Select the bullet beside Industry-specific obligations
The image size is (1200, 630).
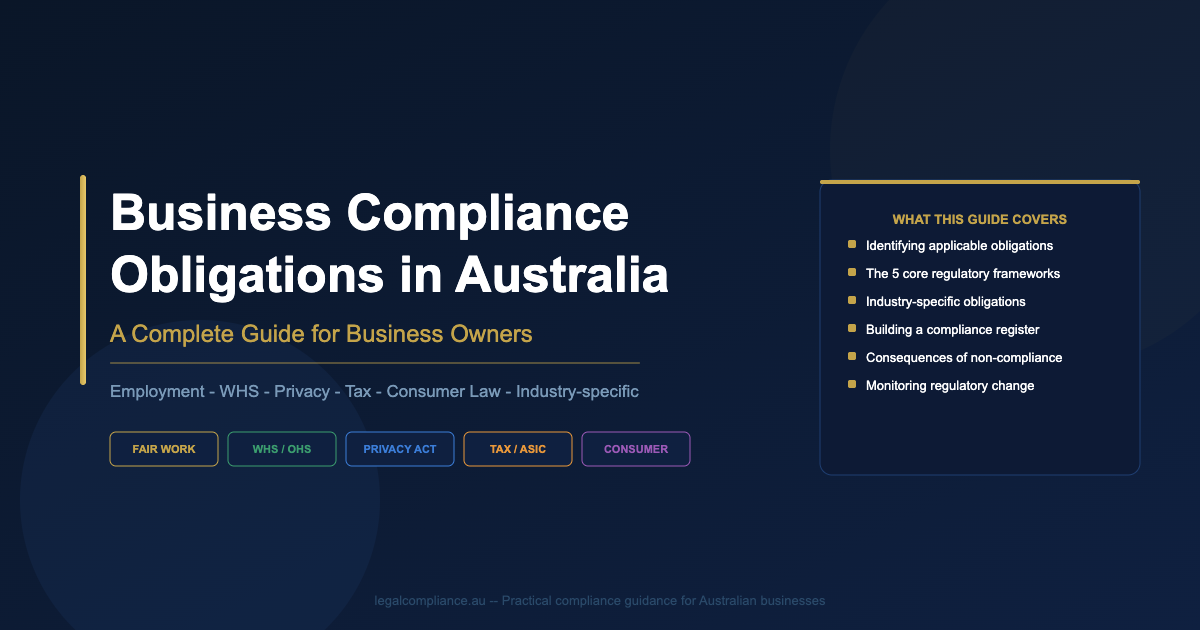(x=851, y=300)
